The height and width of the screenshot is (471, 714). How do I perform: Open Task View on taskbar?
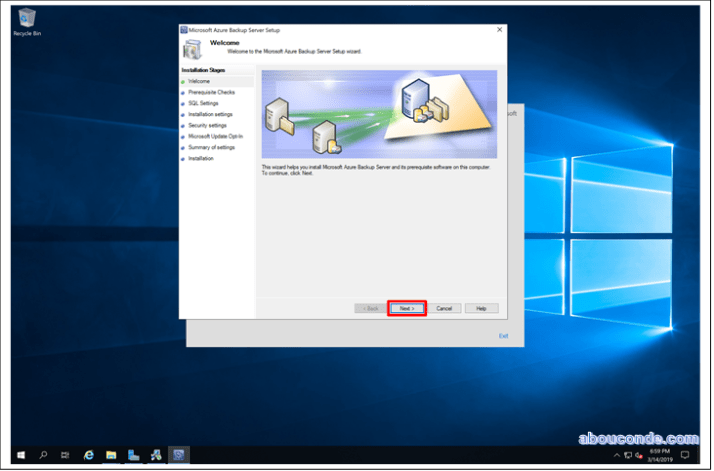[64, 455]
